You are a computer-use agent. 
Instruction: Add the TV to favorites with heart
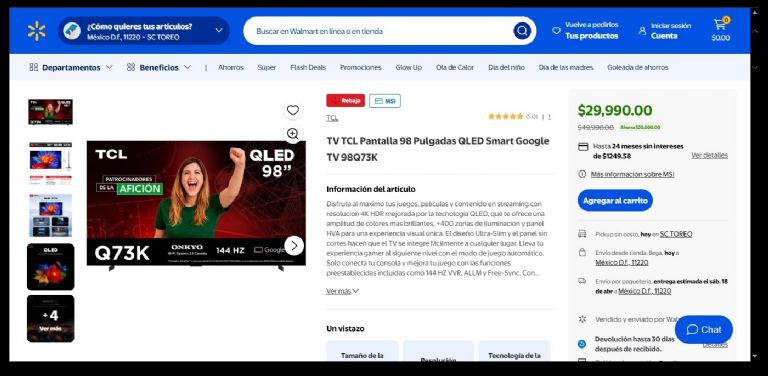point(292,110)
